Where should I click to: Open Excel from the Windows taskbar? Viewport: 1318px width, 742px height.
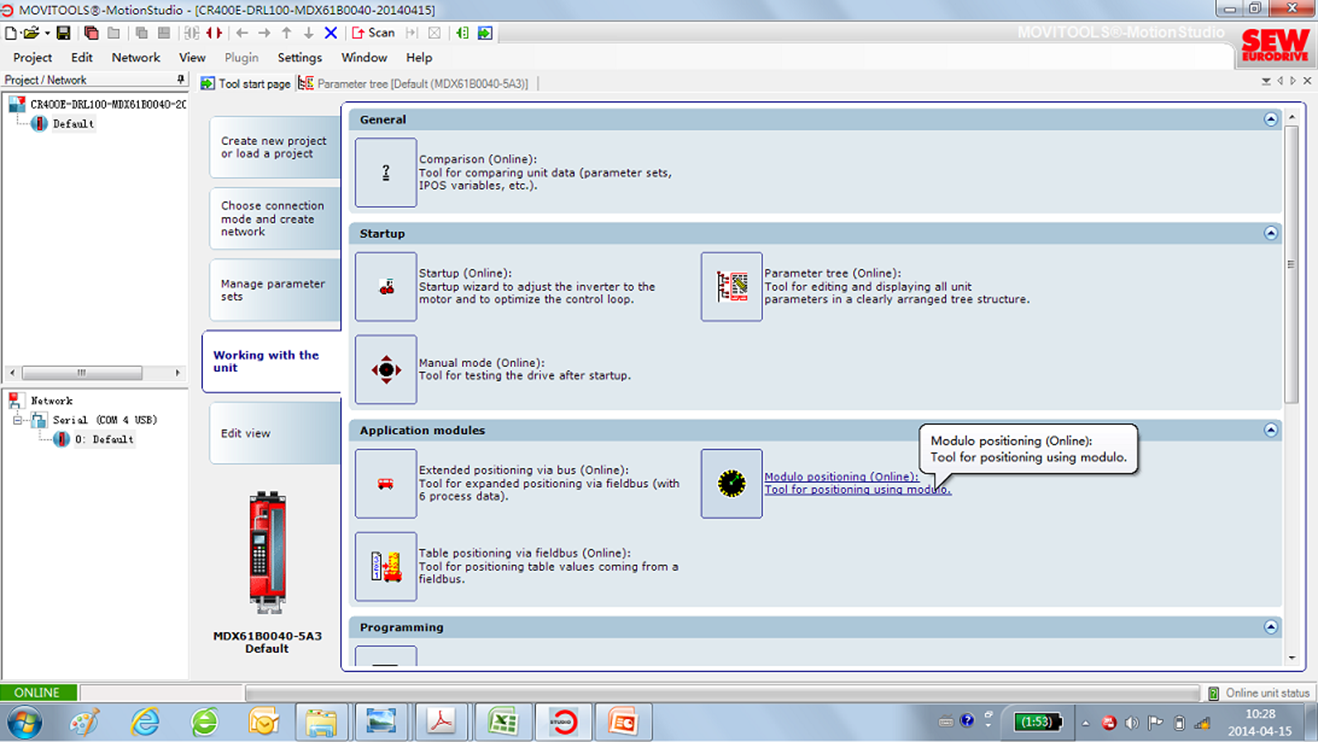[x=502, y=721]
